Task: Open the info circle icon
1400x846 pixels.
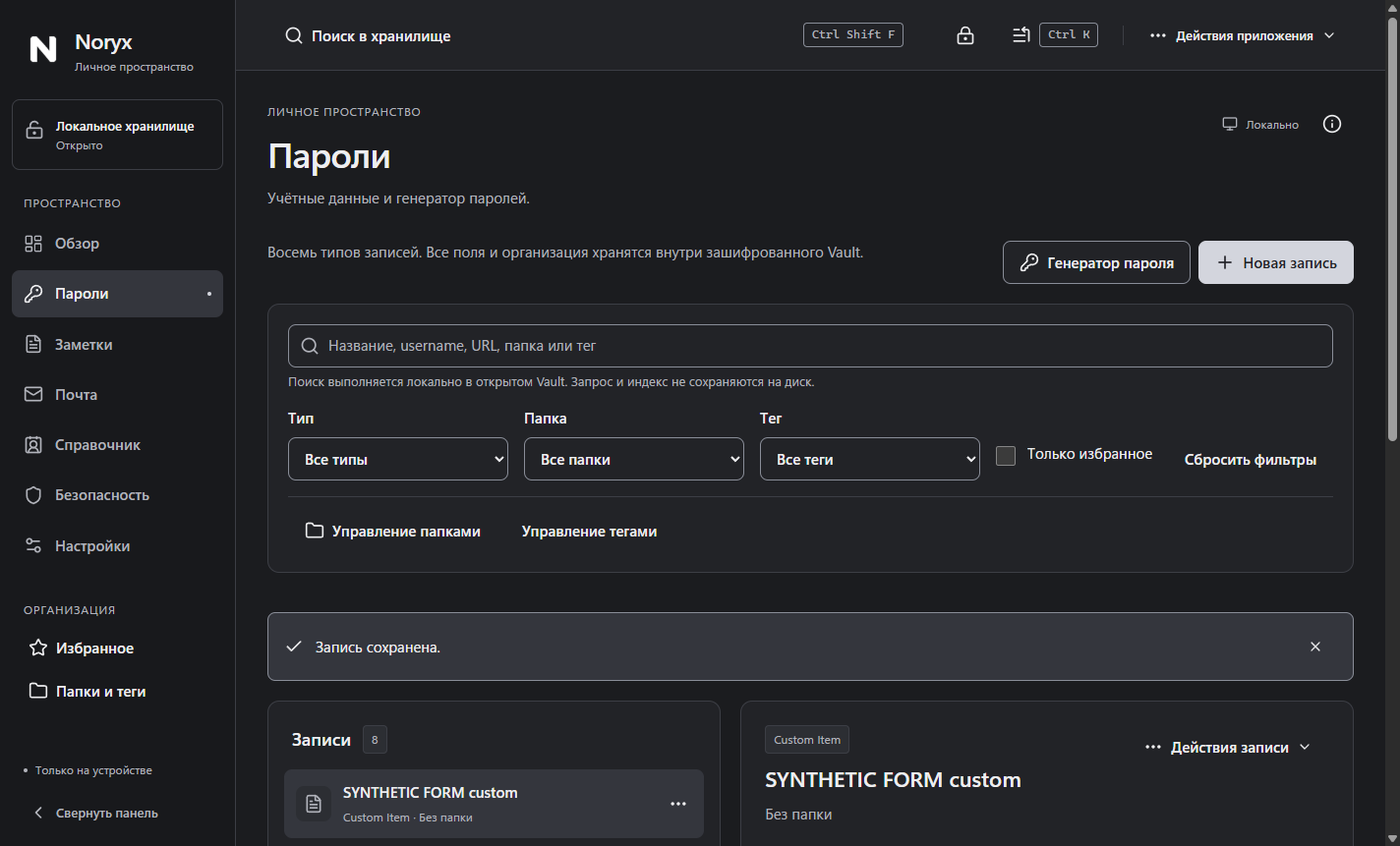Action: tap(1332, 124)
